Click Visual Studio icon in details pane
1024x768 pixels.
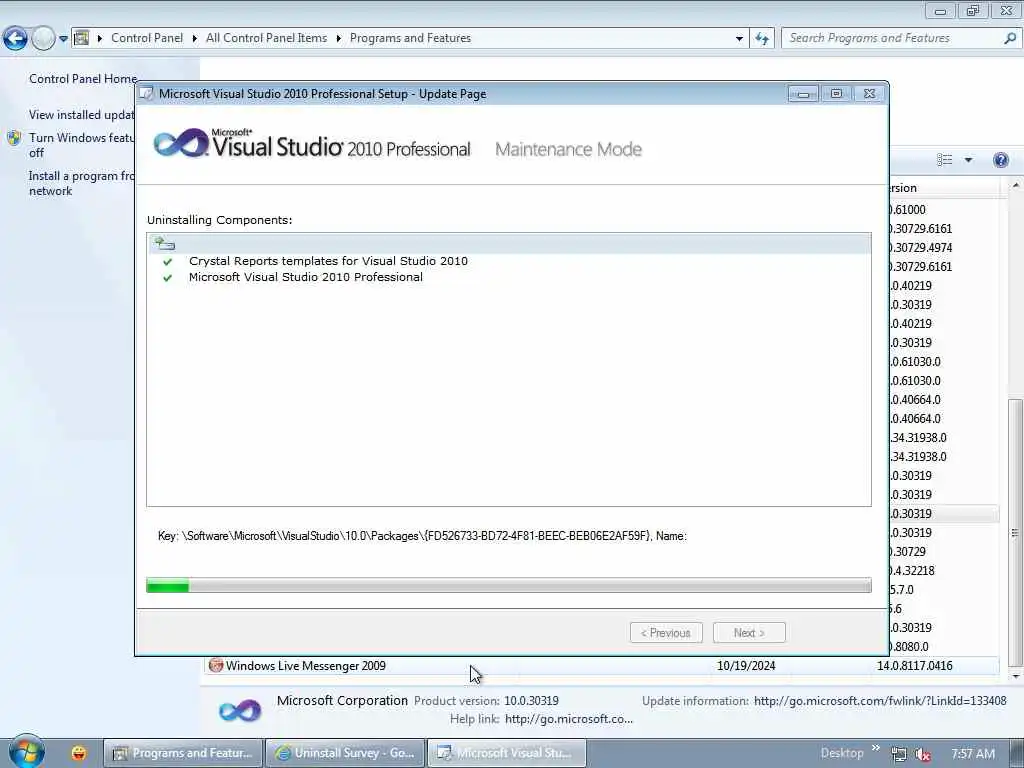pyautogui.click(x=240, y=711)
